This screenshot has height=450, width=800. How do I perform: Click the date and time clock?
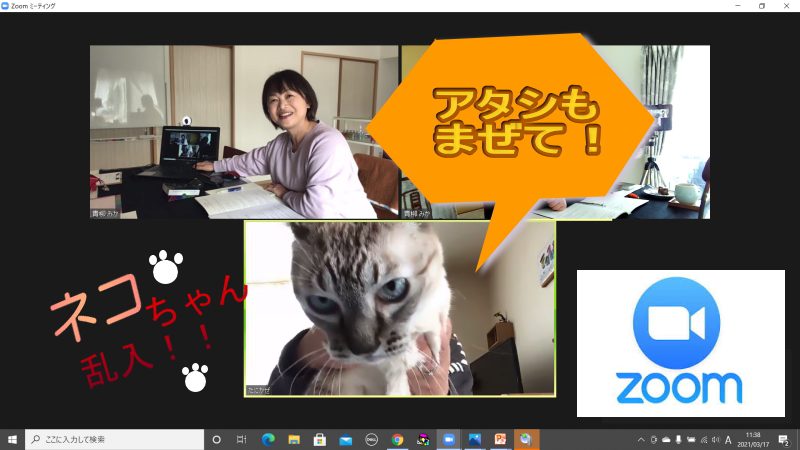pos(754,439)
